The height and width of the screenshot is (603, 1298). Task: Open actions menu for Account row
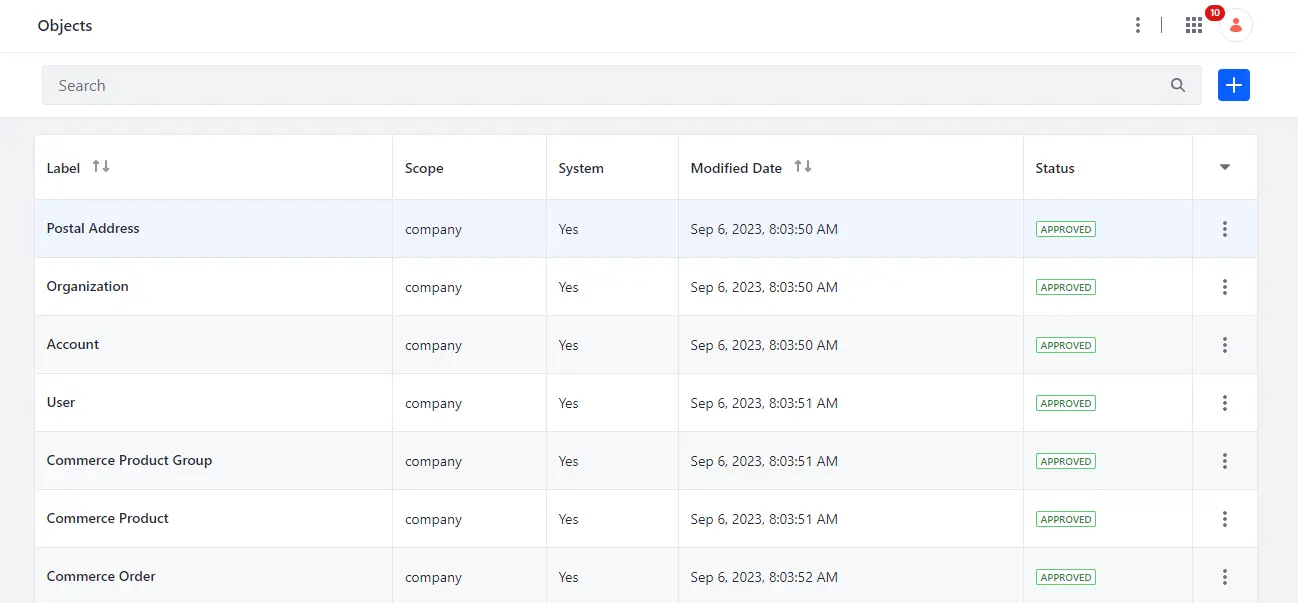click(x=1225, y=345)
